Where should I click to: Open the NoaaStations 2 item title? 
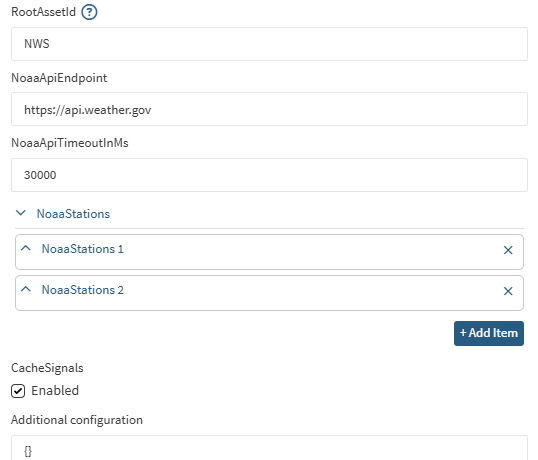click(x=82, y=290)
